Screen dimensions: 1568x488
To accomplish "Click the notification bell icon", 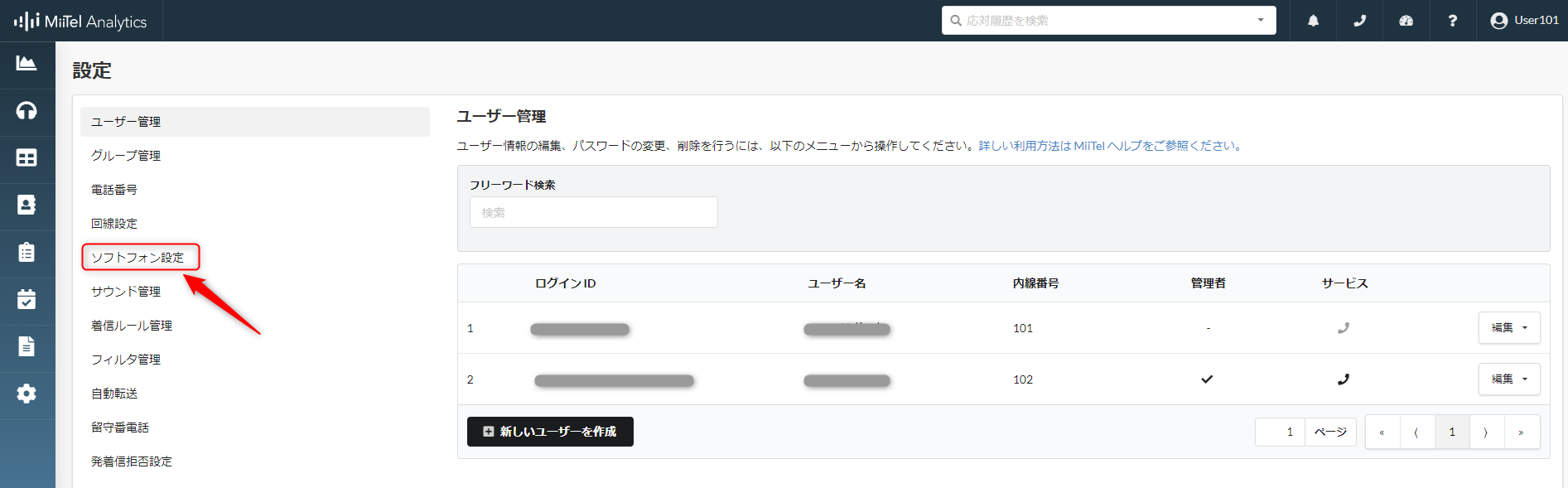I will 1313,21.
